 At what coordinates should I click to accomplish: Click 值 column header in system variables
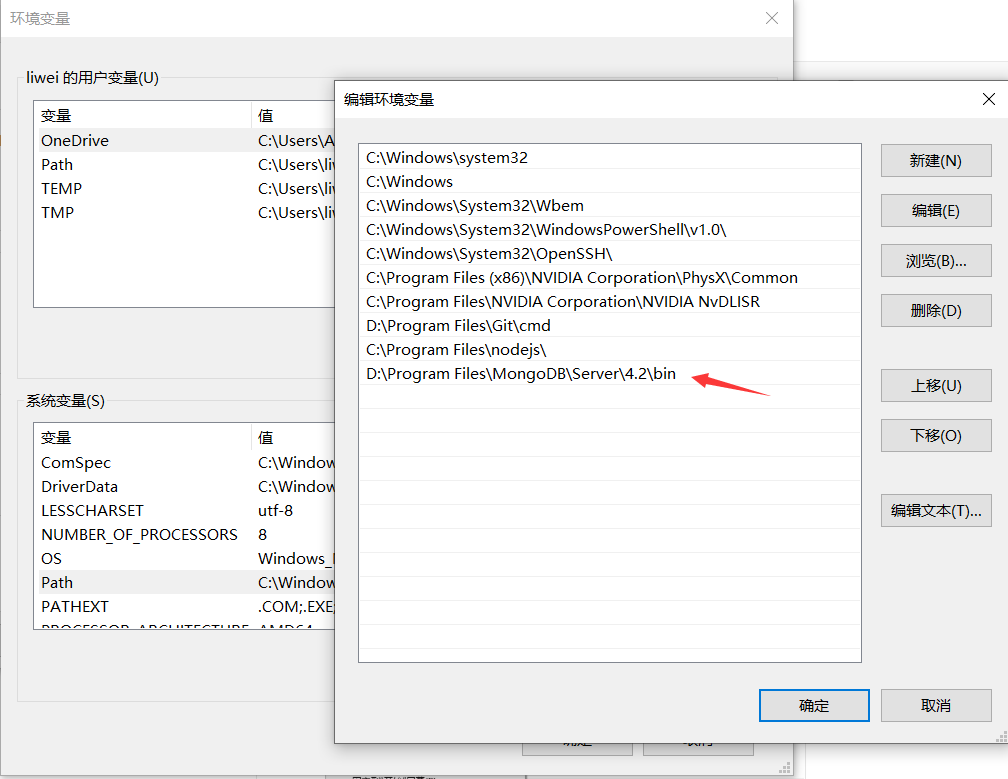[x=293, y=438]
